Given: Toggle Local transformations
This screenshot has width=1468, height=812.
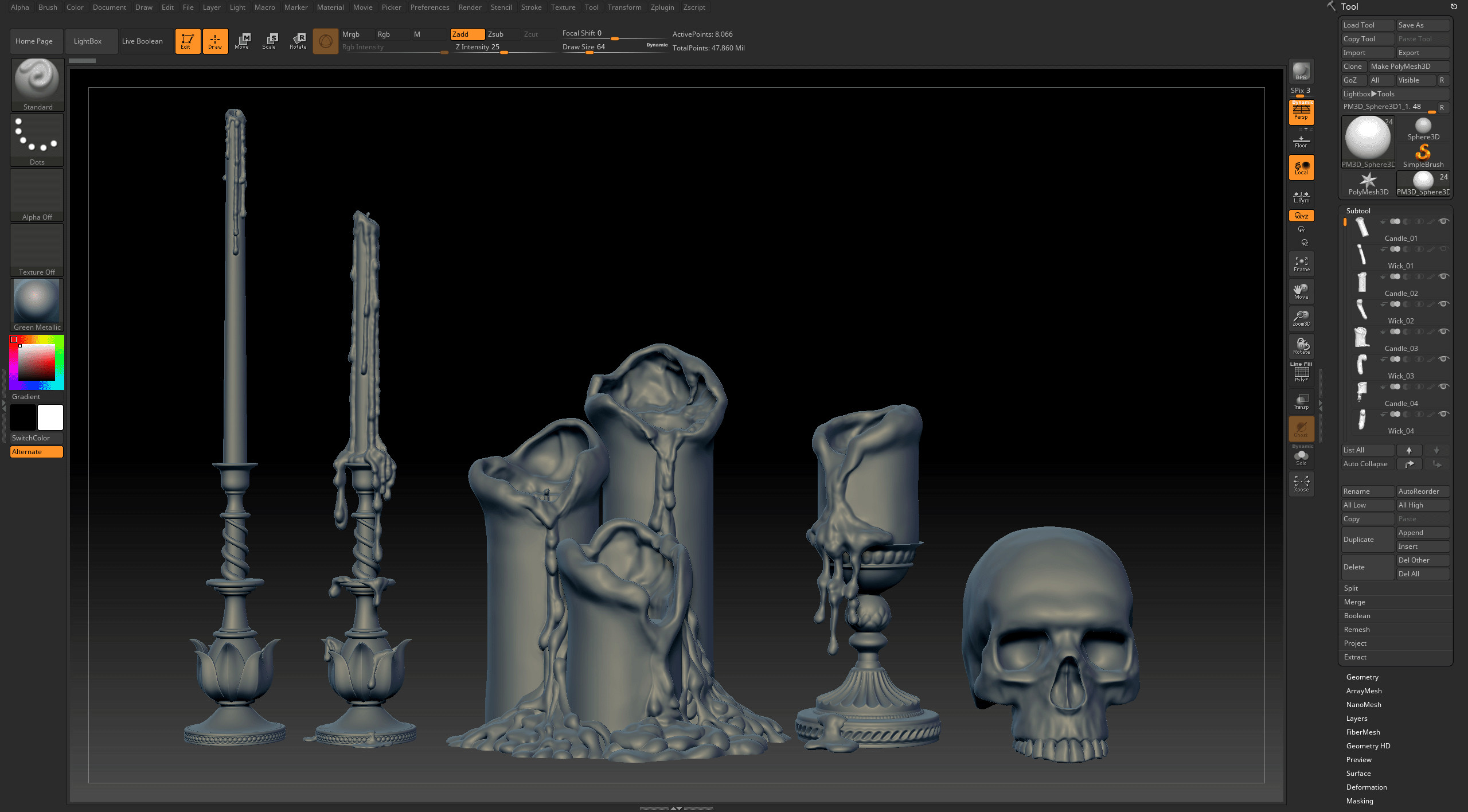Looking at the screenshot, I should tap(1301, 167).
